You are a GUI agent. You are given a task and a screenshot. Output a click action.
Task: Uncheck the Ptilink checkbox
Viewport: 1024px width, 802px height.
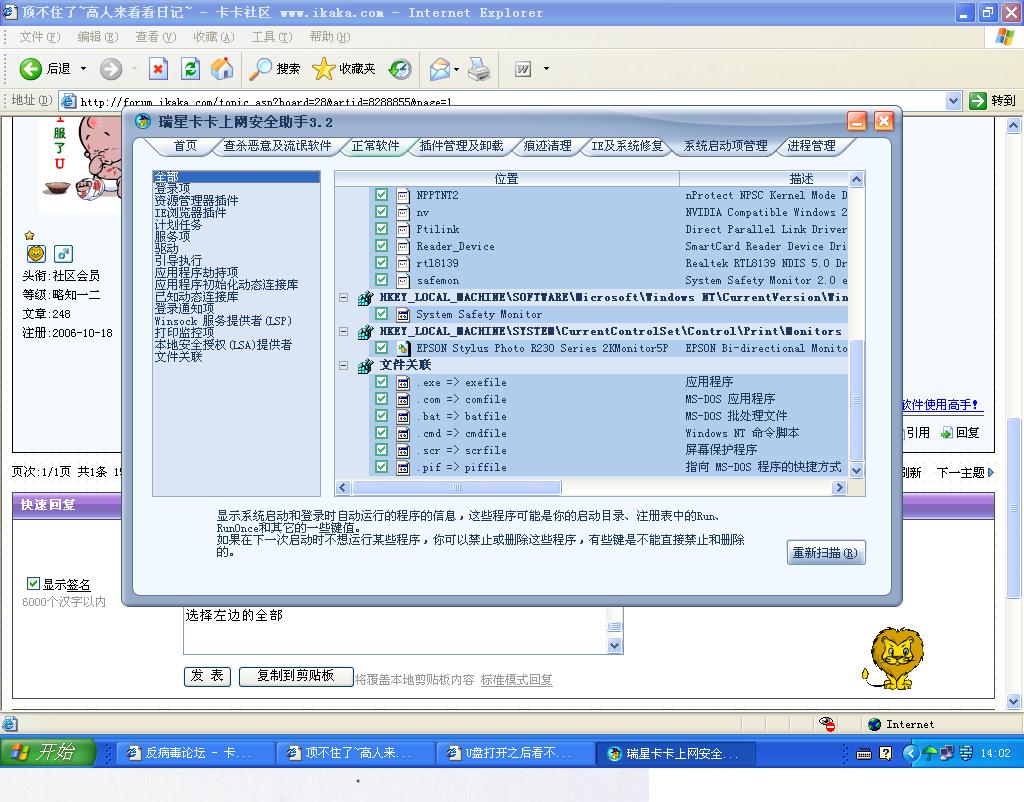point(381,229)
